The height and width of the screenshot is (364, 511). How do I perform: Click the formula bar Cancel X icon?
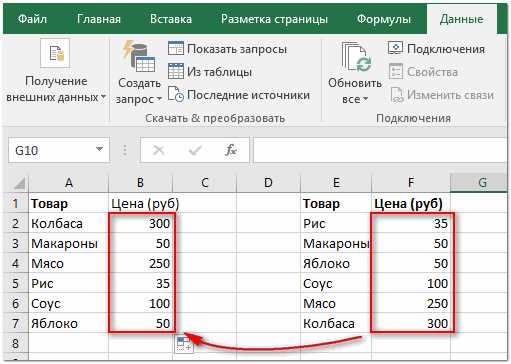coord(158,150)
